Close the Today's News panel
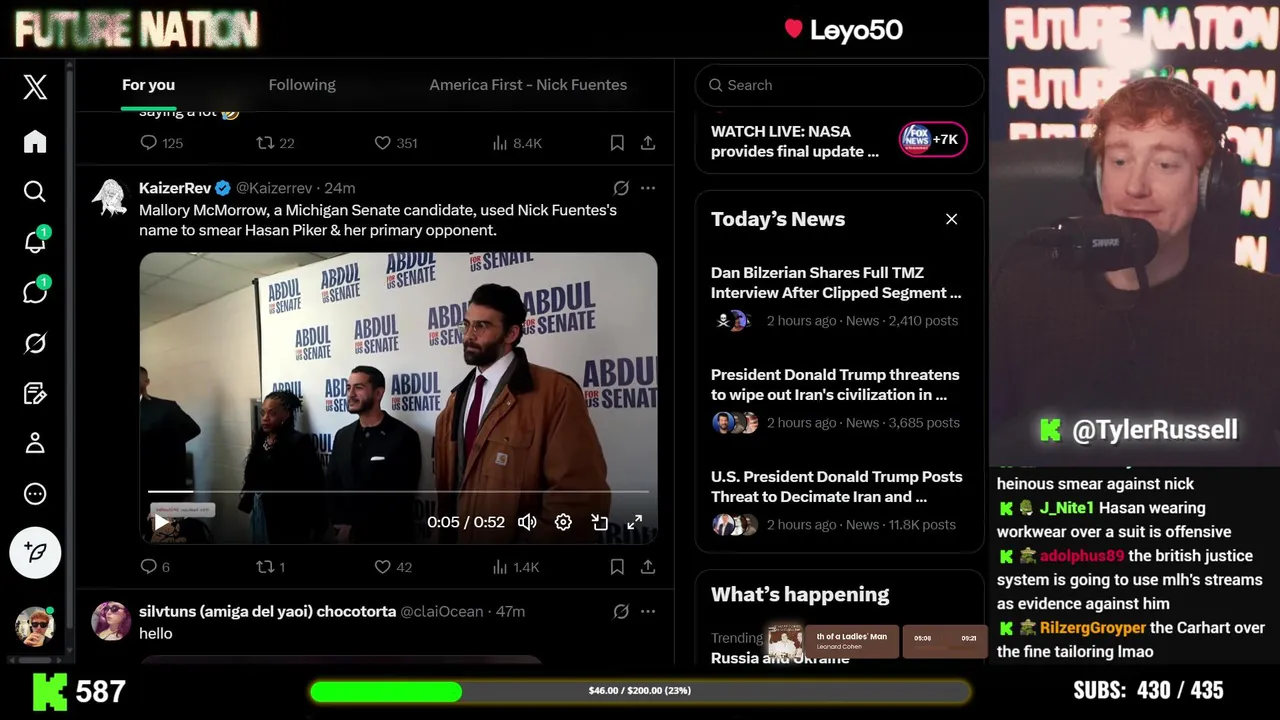The width and height of the screenshot is (1280, 720). (951, 219)
